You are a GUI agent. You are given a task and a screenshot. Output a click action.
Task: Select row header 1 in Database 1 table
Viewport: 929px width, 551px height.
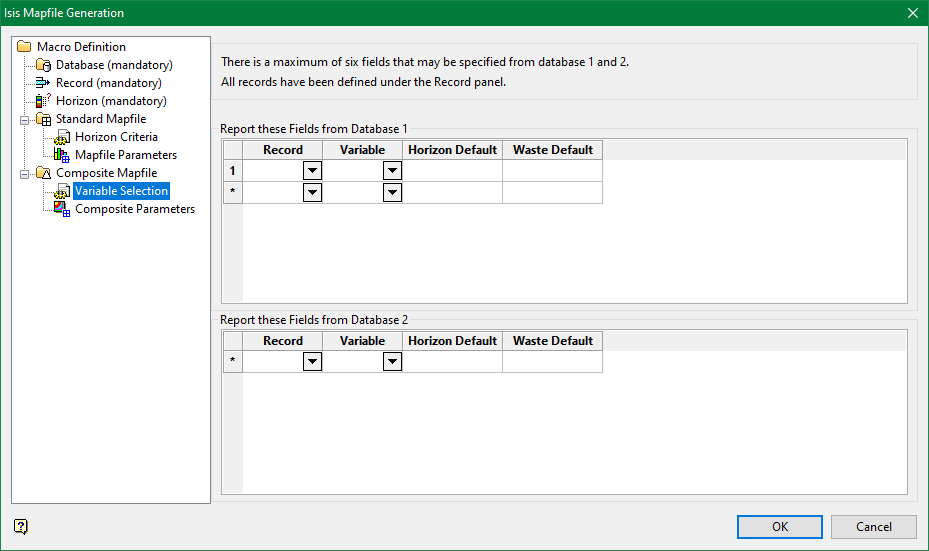point(233,171)
